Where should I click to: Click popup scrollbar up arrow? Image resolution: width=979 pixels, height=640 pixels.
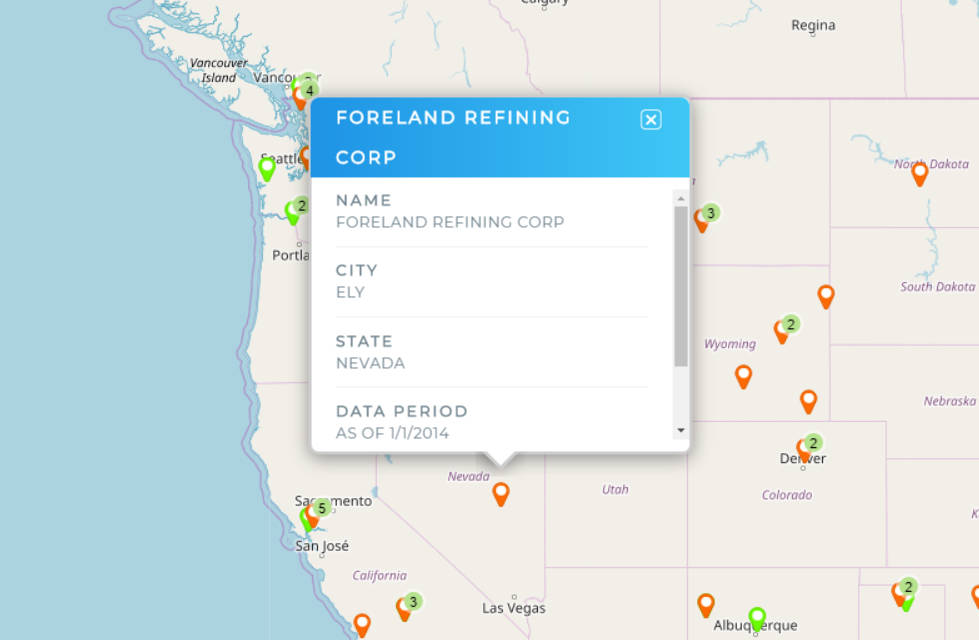(681, 199)
